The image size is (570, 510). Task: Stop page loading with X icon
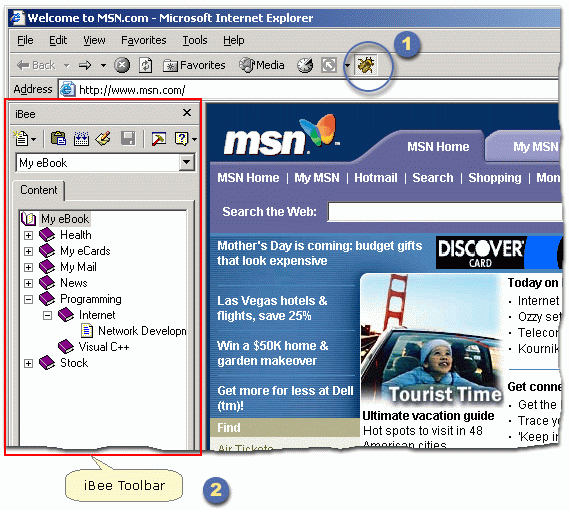122,65
